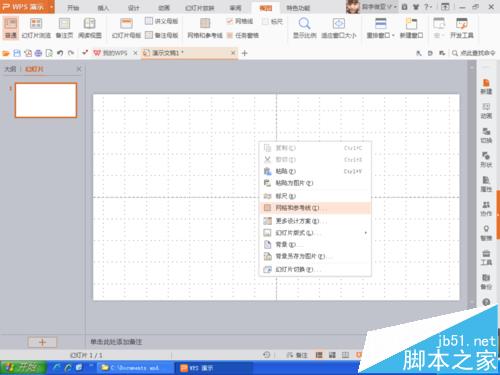Open Animation (动画) pane from right sidebar
500x375 pixels.
(486, 111)
